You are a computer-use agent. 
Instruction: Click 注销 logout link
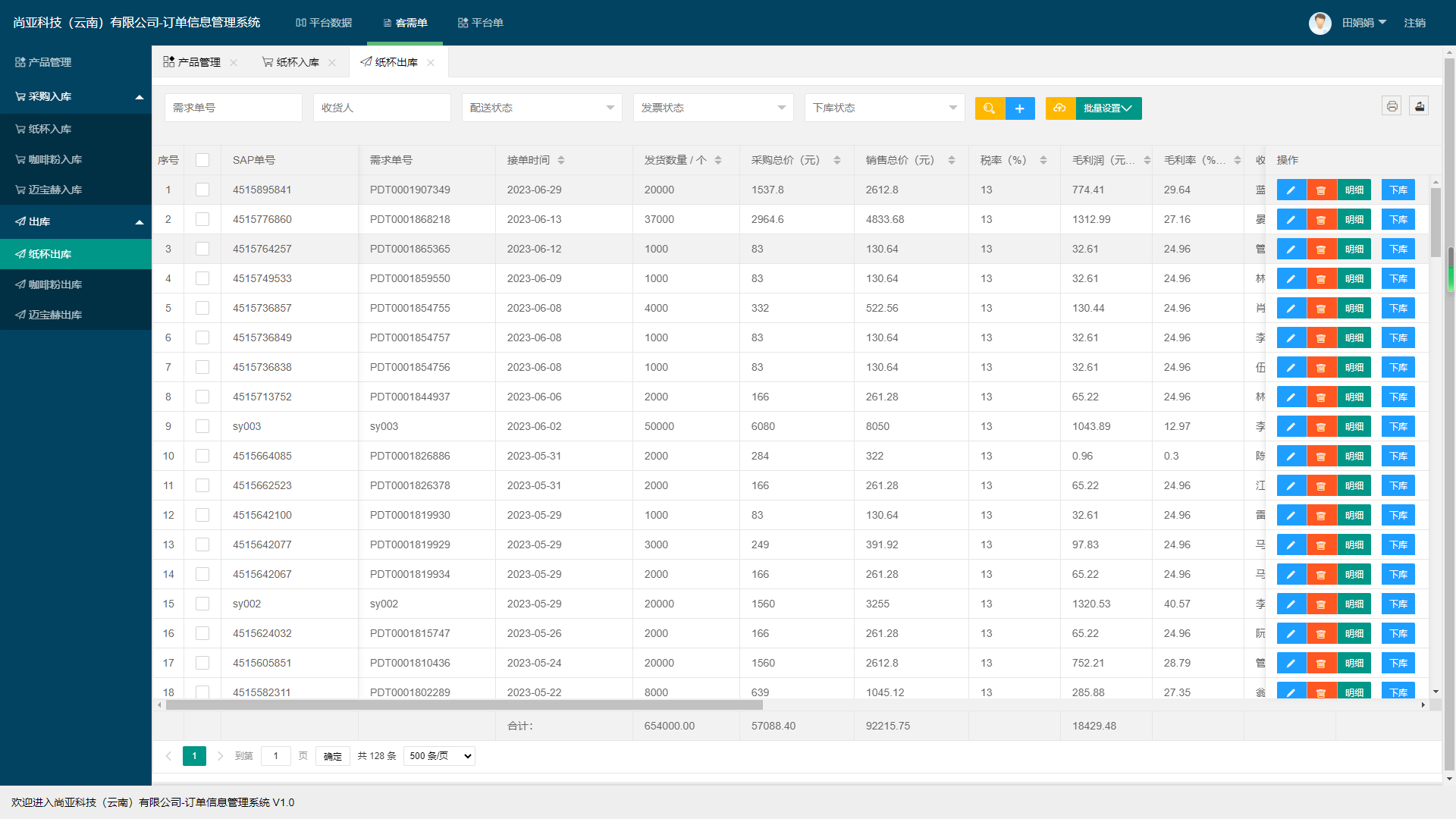click(x=1415, y=23)
